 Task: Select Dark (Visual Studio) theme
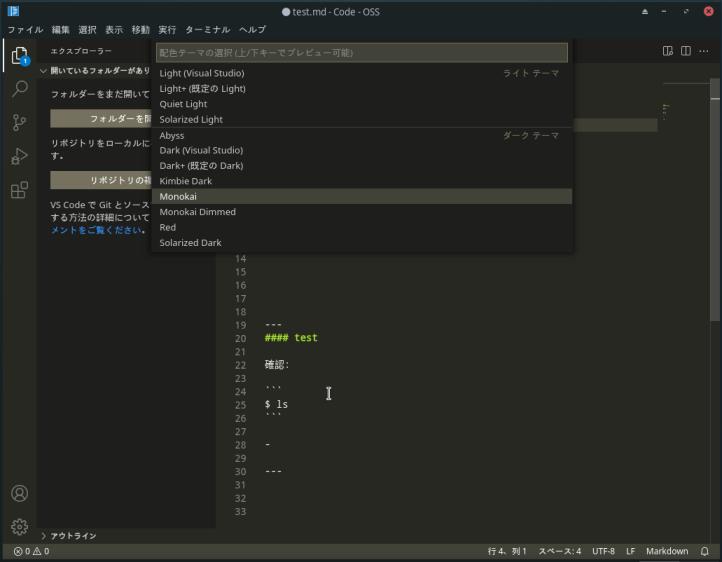[361, 150]
